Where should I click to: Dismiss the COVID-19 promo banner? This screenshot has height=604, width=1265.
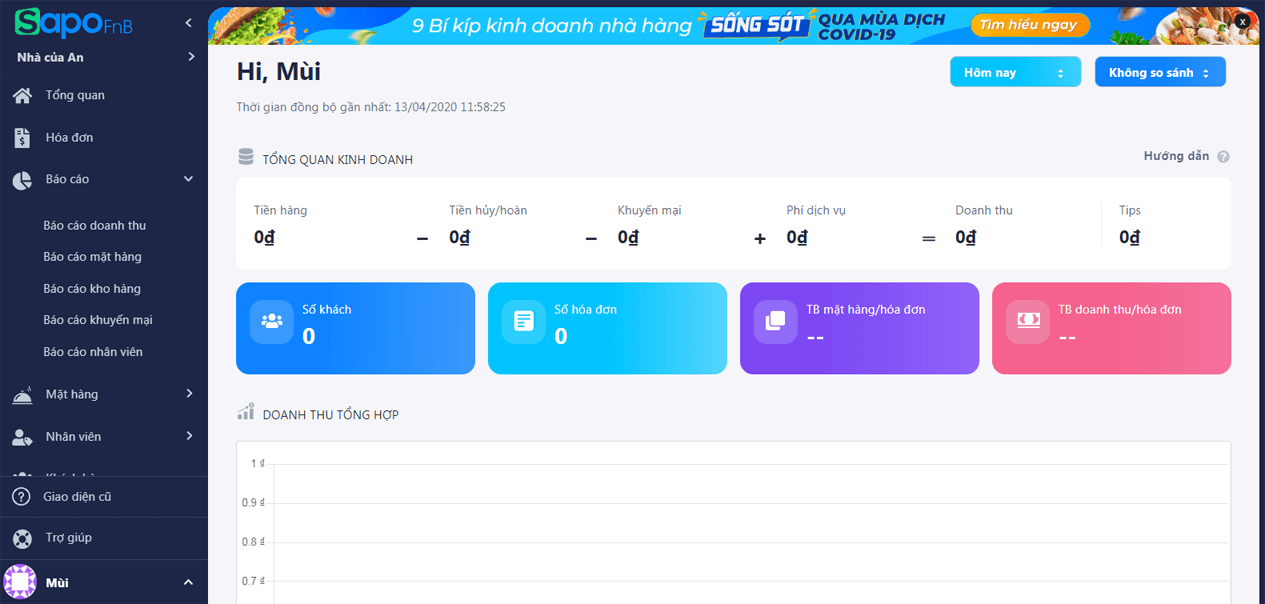[1242, 21]
